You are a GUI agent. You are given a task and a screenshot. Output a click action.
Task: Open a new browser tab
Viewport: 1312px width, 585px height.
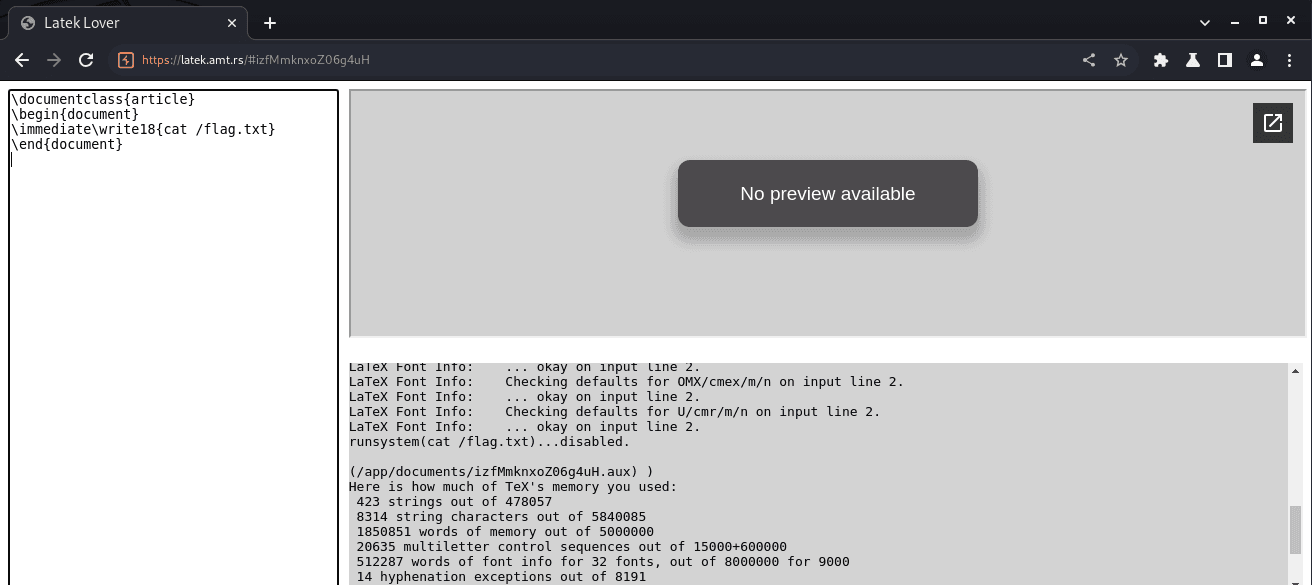tap(269, 23)
